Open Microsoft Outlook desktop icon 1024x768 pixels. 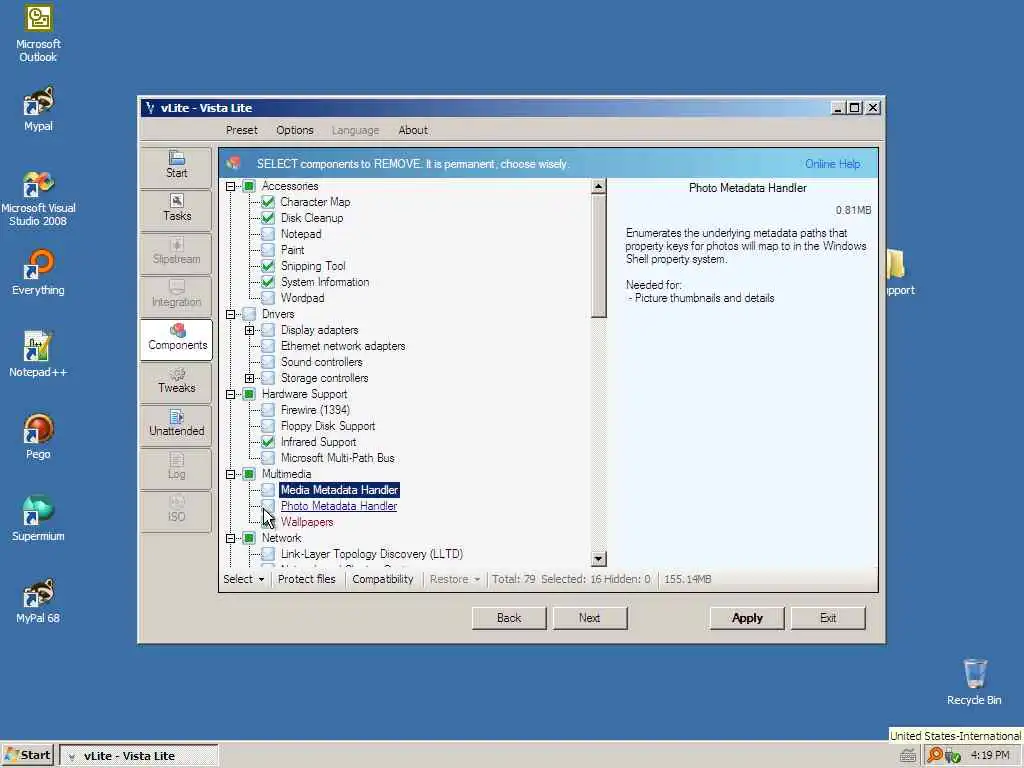pyautogui.click(x=38, y=34)
